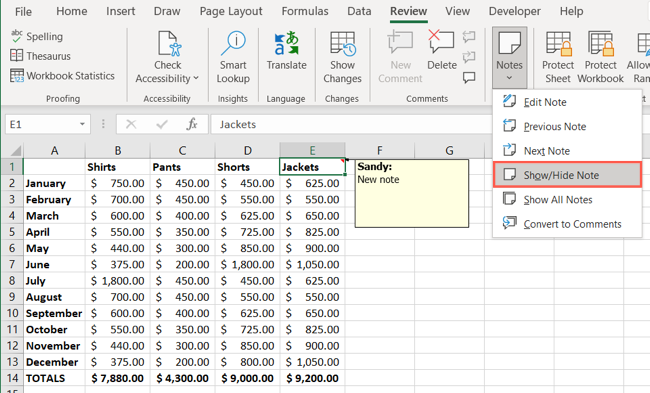Screen dimensions: 650x393
Task: Expand the Name Box dropdown arrow
Action: [82, 124]
